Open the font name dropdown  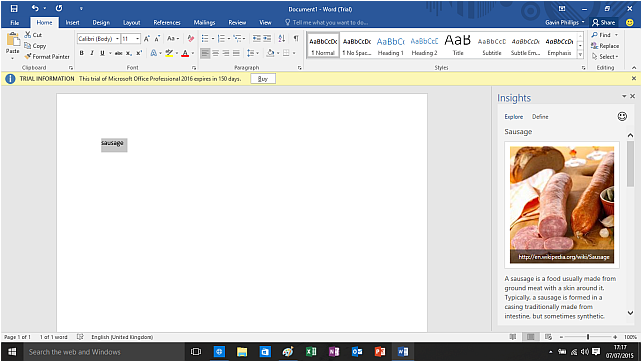(x=117, y=39)
